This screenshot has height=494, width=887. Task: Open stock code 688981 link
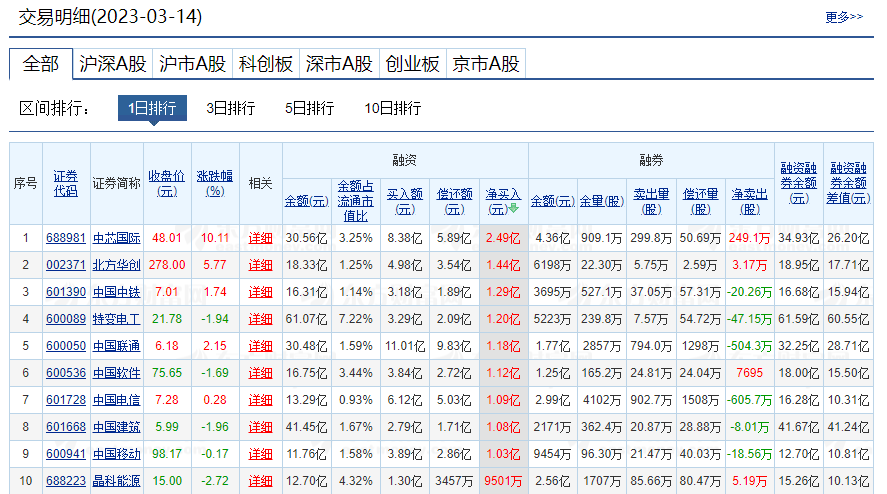click(65, 238)
